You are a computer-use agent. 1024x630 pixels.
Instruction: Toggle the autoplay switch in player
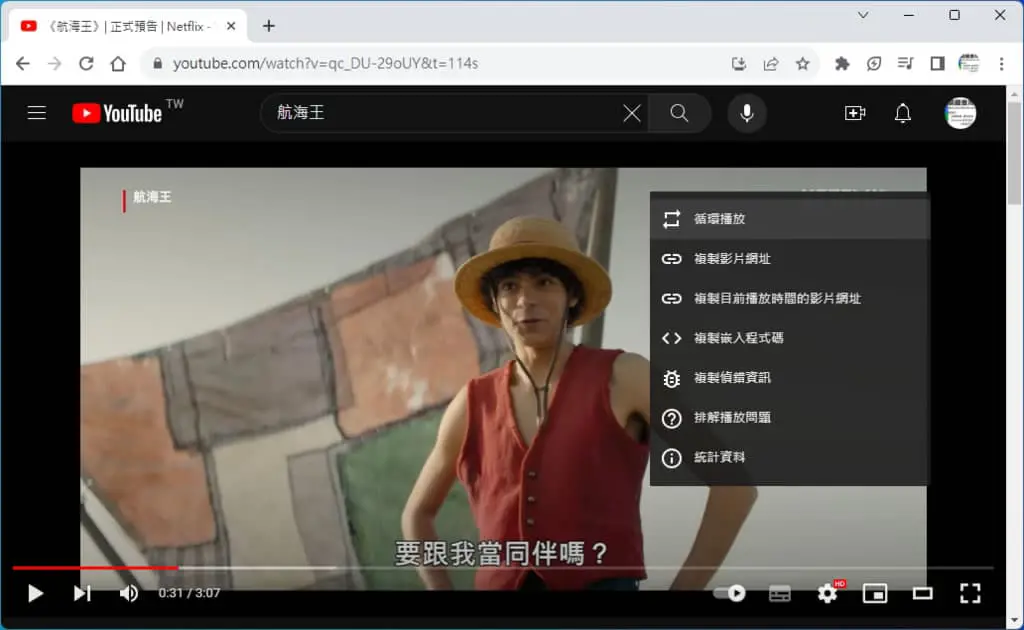(x=730, y=593)
